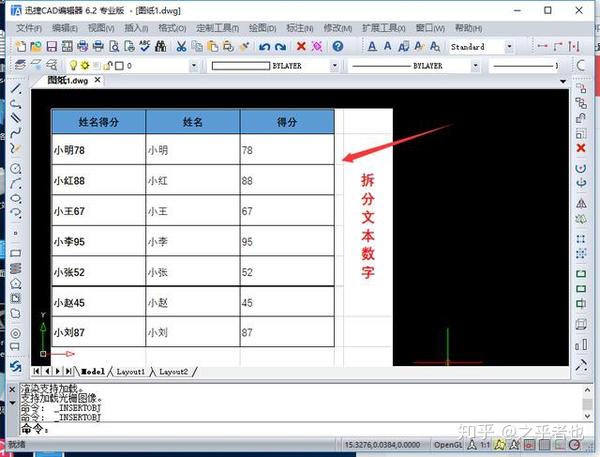600x457 pixels.
Task: Toggle the yellow annotation icon in status bar
Action: coord(499,444)
